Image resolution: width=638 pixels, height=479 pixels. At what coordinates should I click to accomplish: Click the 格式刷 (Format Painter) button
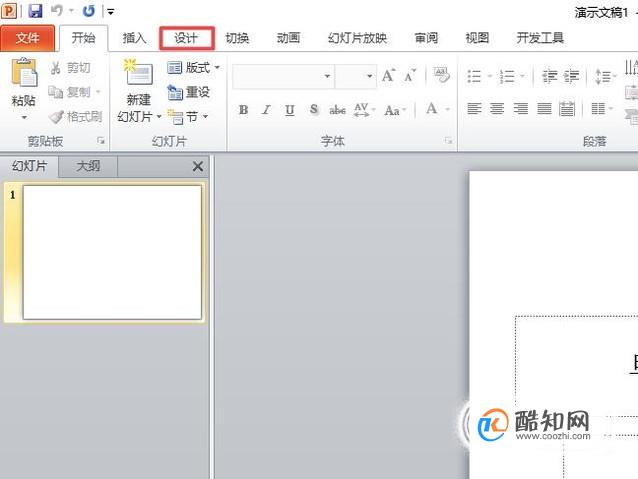tap(75, 117)
